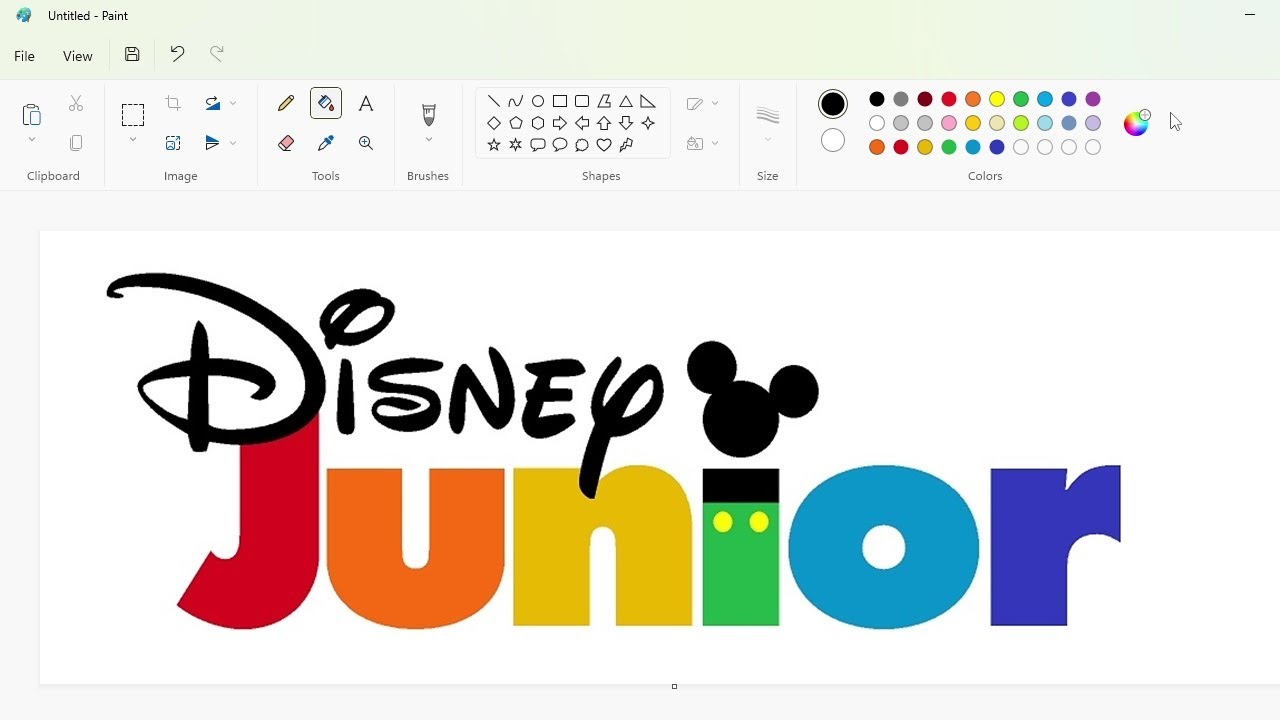Select the Fill bucket tool
The image size is (1280, 720).
pyautogui.click(x=326, y=103)
